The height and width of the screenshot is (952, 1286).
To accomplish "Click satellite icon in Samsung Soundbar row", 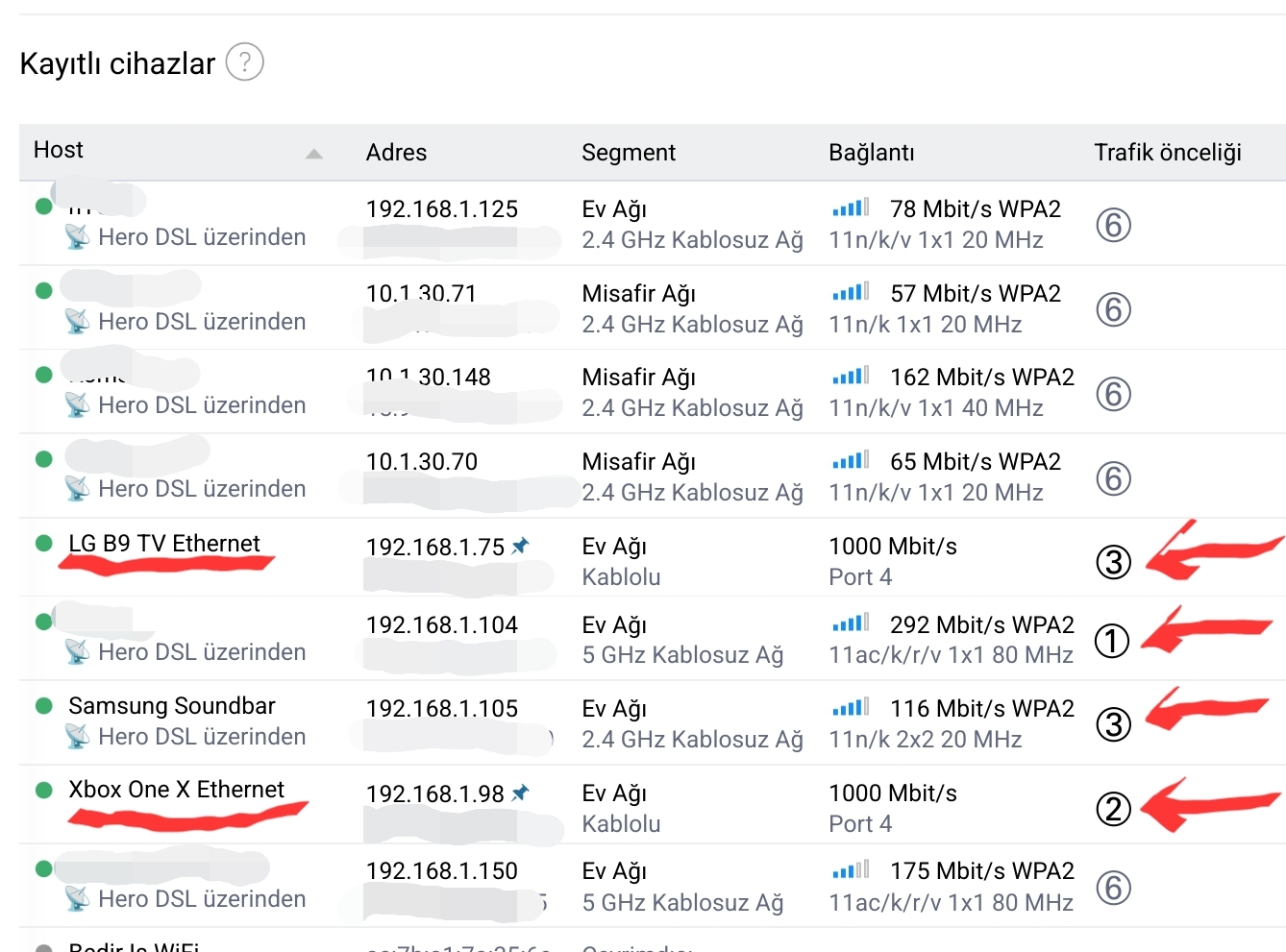I will click(x=77, y=737).
